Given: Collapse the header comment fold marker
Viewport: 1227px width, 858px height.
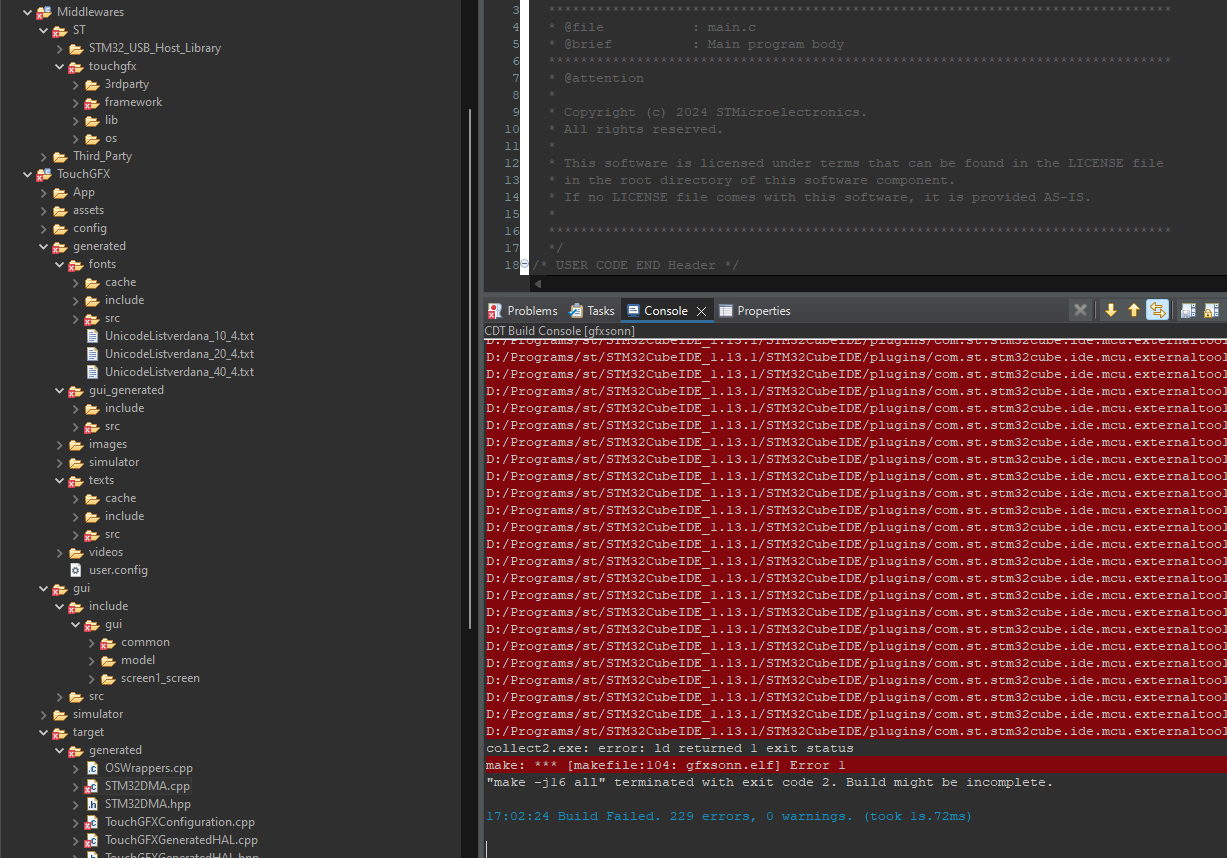Looking at the screenshot, I should (525, 265).
